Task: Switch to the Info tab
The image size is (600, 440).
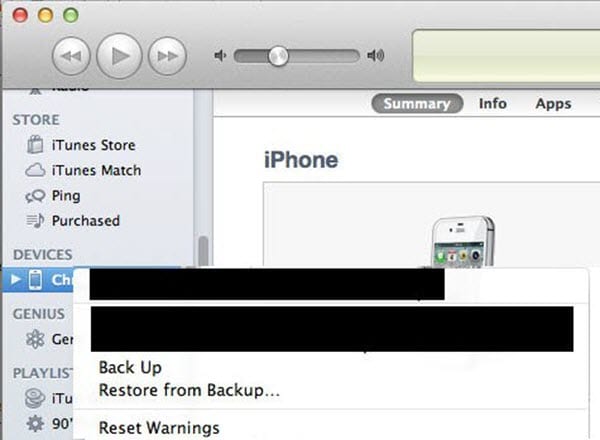Action: (x=493, y=104)
